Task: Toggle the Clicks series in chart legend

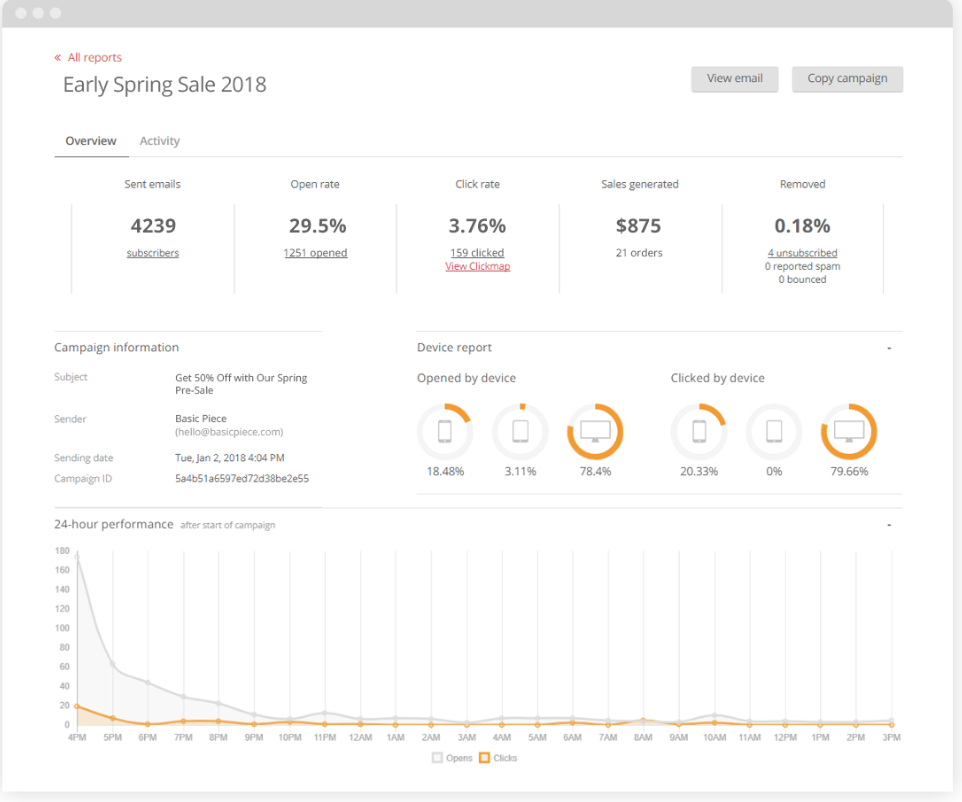Action: 498,758
